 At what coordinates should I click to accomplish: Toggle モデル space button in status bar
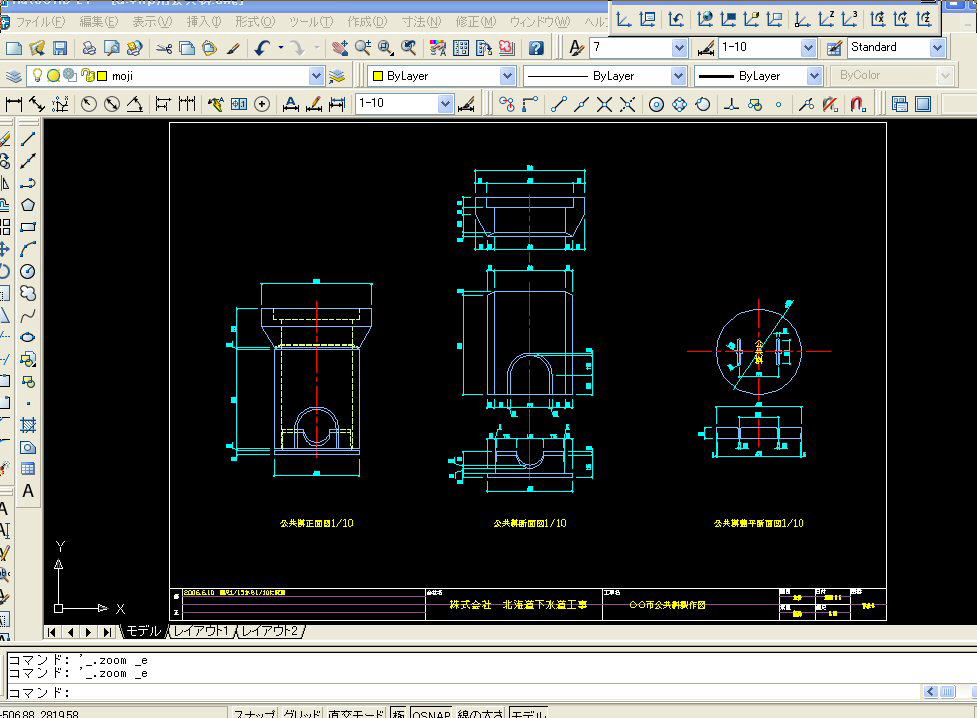click(x=528, y=713)
